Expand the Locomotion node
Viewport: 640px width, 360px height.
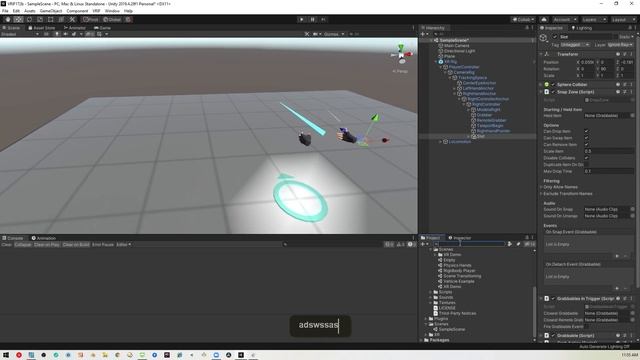point(441,142)
